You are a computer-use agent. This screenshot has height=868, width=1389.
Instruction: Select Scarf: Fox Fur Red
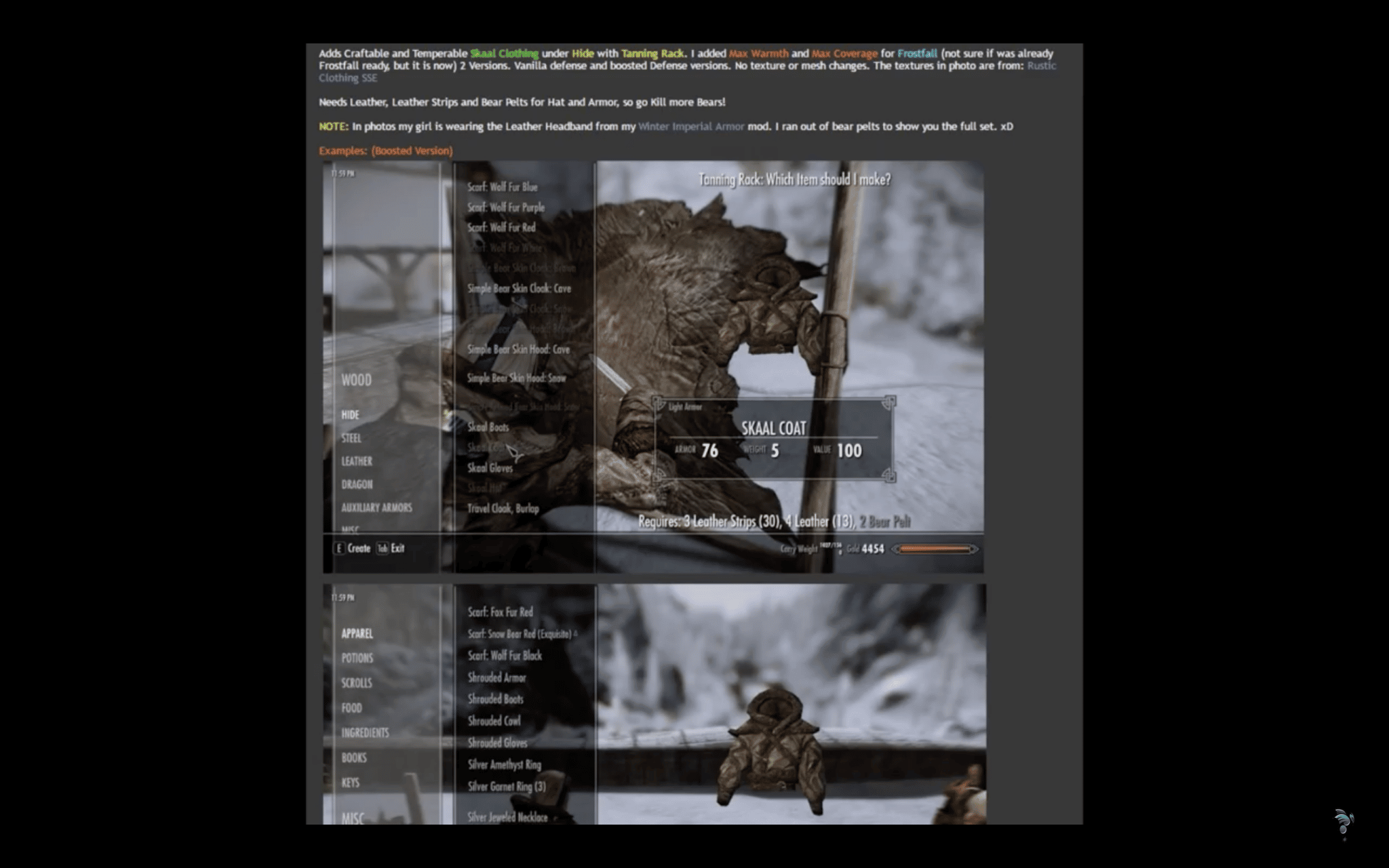(501, 612)
